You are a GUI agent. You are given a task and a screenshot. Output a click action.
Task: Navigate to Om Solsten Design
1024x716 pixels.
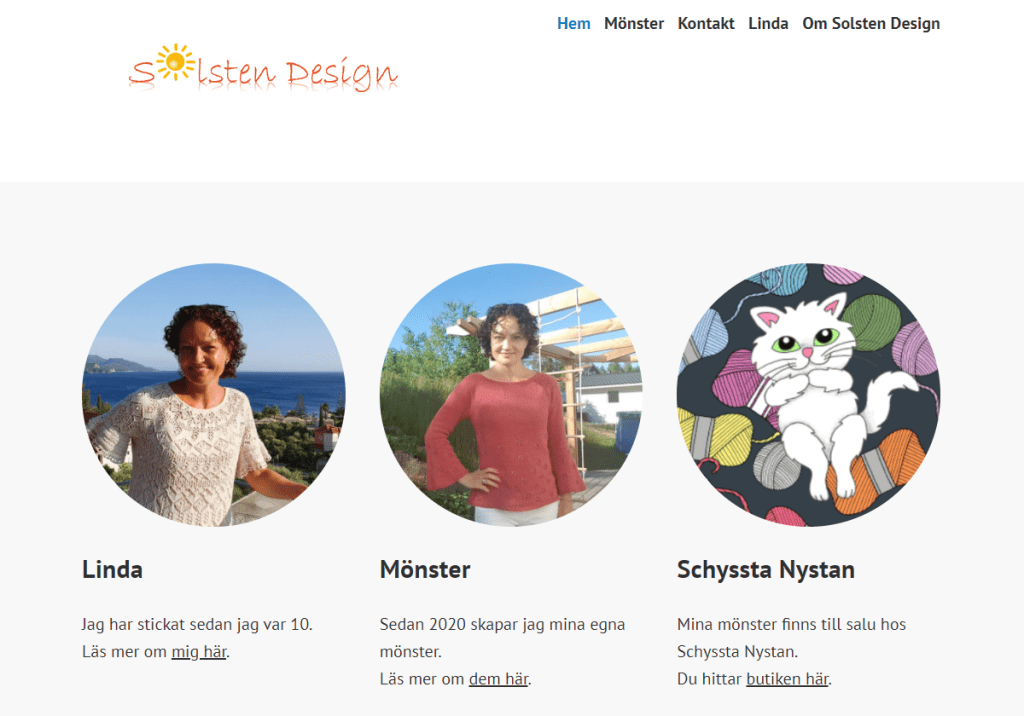point(871,23)
